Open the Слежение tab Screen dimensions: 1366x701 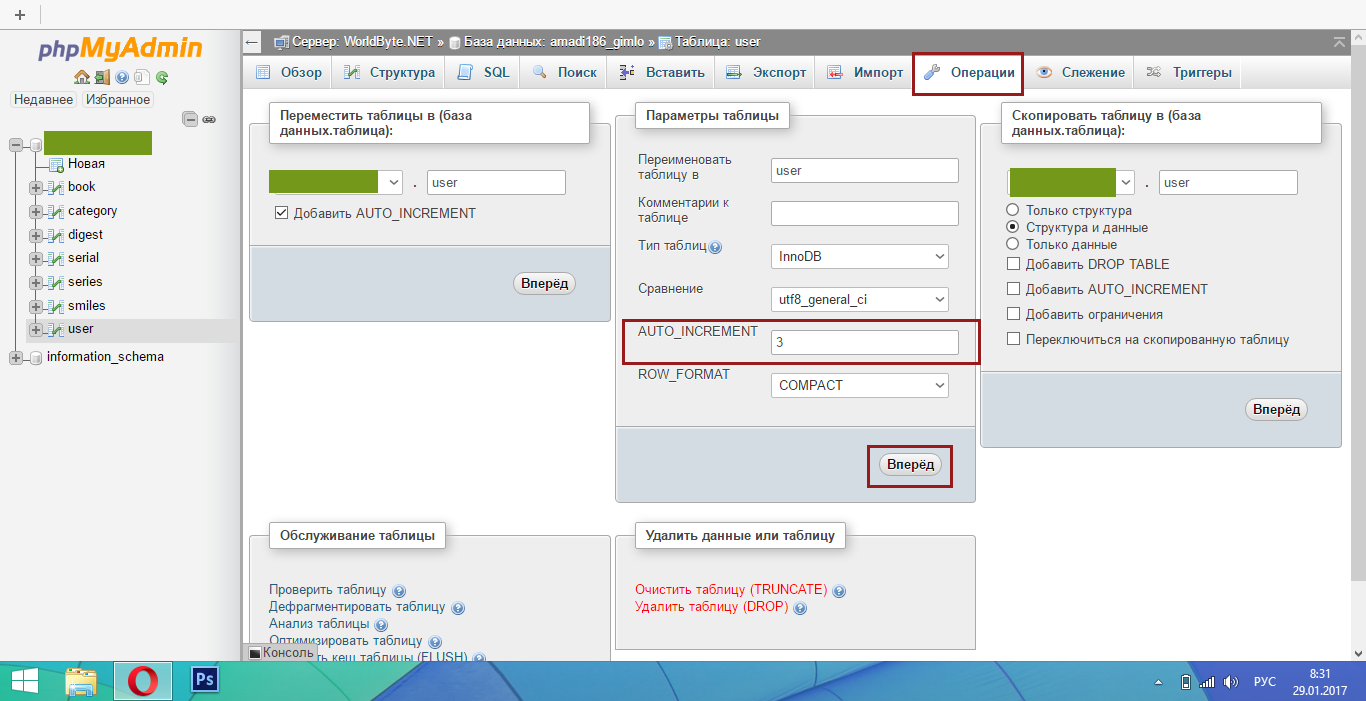coord(1081,72)
